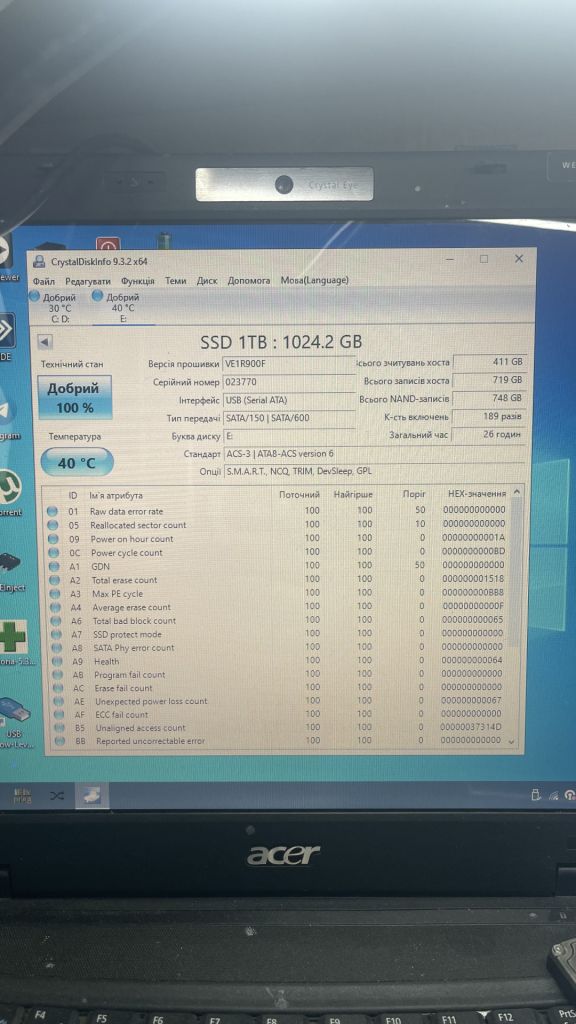The width and height of the screenshot is (576, 1024).
Task: Open the Теми menu
Action: 176,281
